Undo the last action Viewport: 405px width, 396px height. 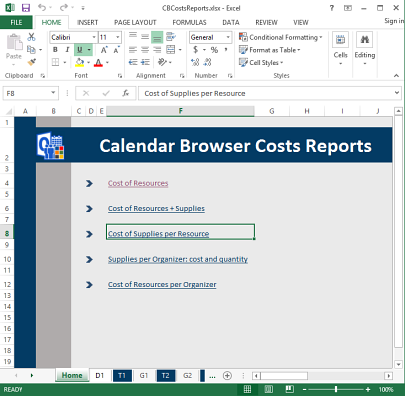pyautogui.click(x=42, y=7)
